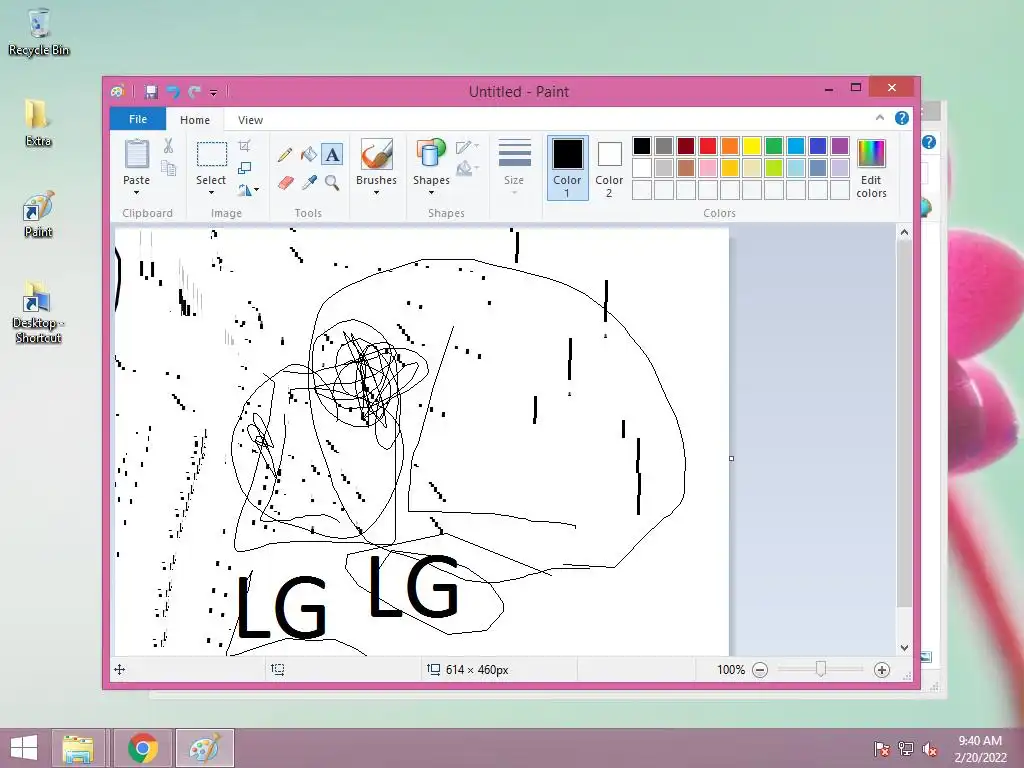The height and width of the screenshot is (768, 1024).
Task: Click the 9:40 AM taskbar clock
Action: click(980, 741)
